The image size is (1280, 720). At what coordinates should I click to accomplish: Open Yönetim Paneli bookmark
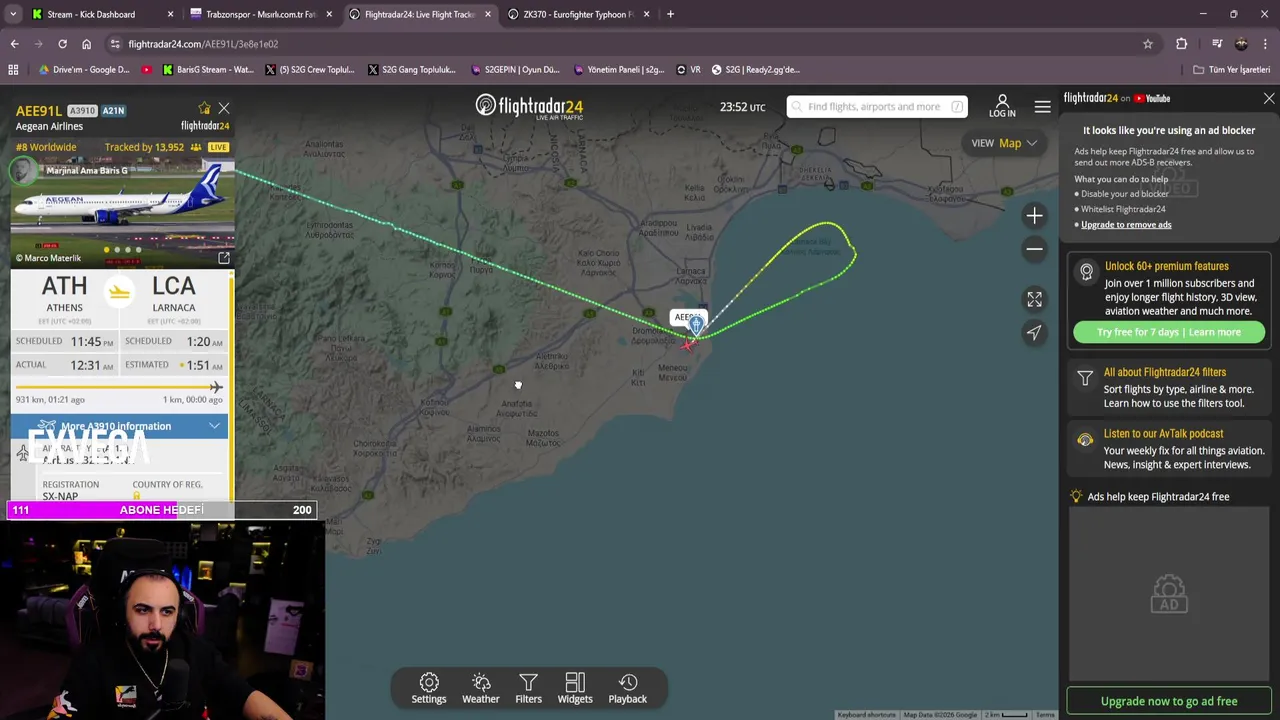click(619, 70)
